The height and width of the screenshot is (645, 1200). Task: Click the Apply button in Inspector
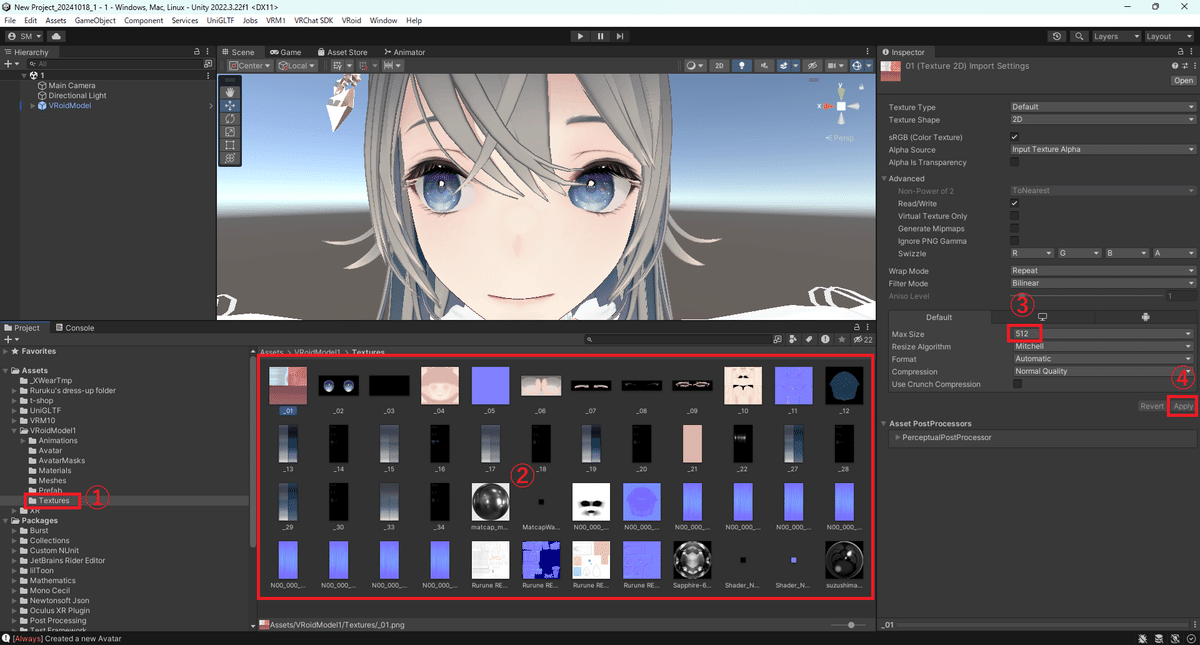click(x=1183, y=406)
